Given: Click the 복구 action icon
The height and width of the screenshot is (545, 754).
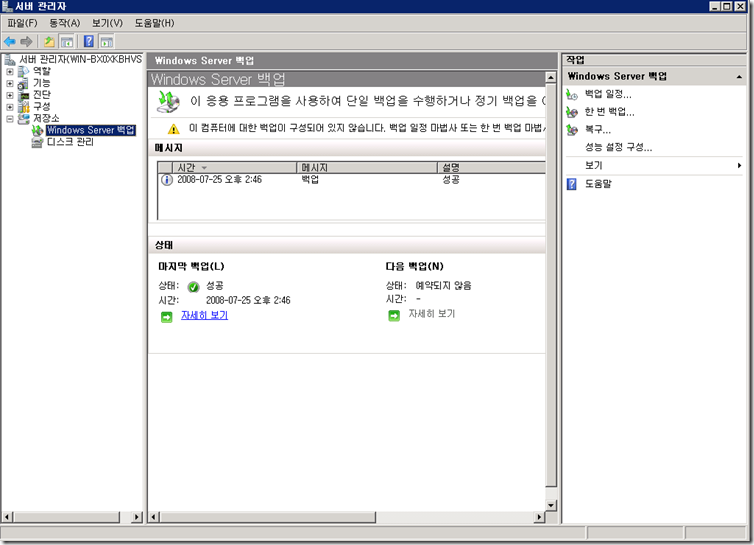Looking at the screenshot, I should click(572, 130).
